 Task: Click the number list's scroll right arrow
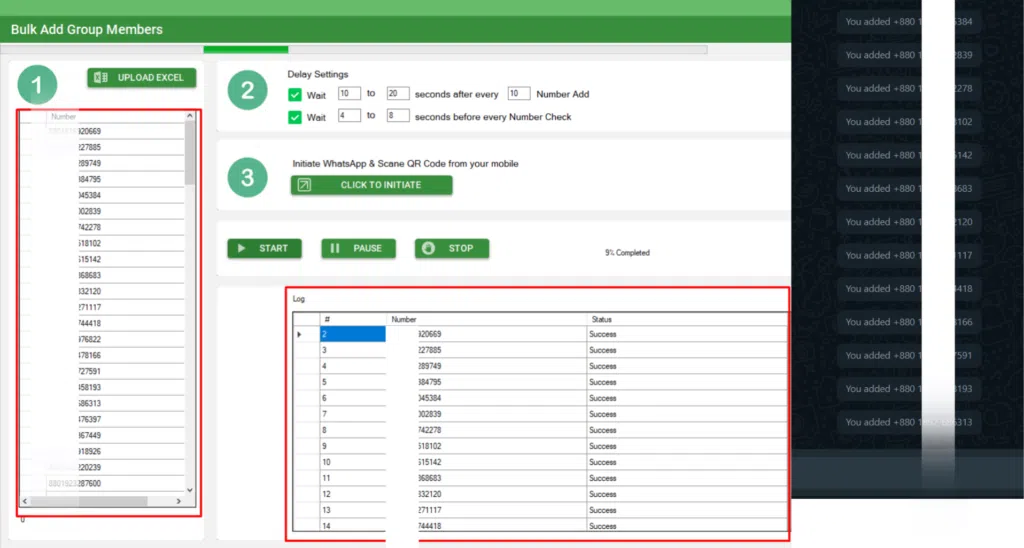[178, 501]
